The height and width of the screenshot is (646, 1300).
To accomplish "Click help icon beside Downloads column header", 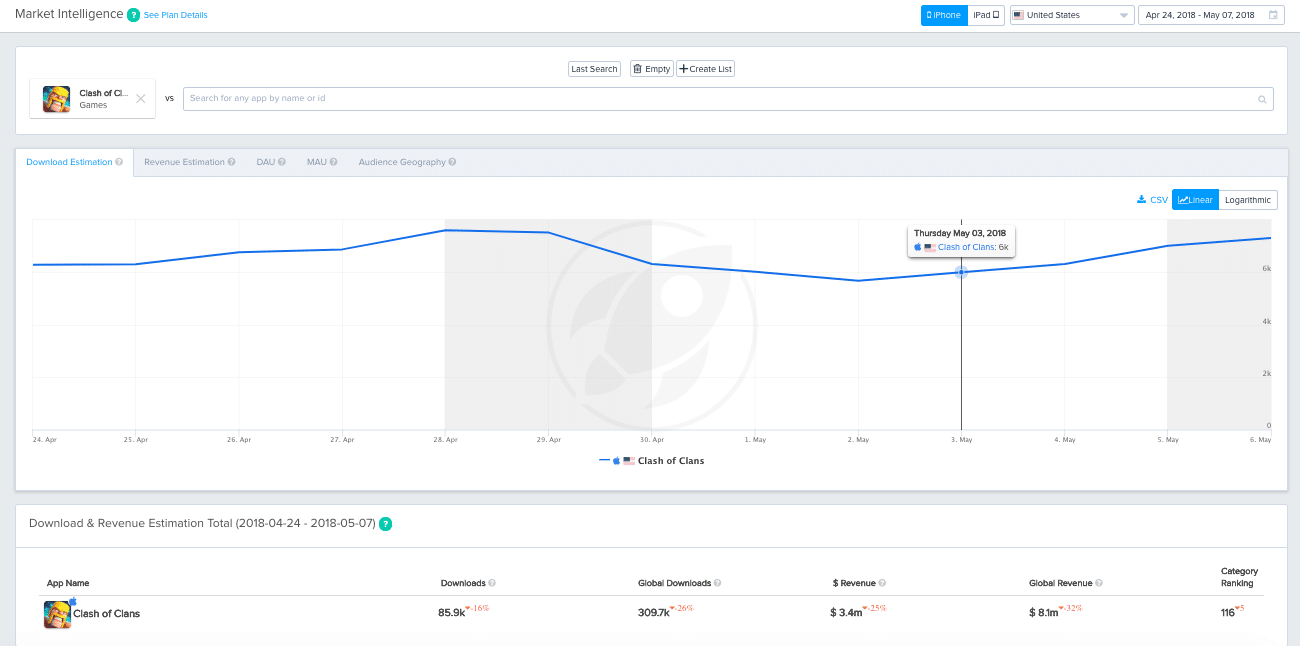I will pos(492,583).
